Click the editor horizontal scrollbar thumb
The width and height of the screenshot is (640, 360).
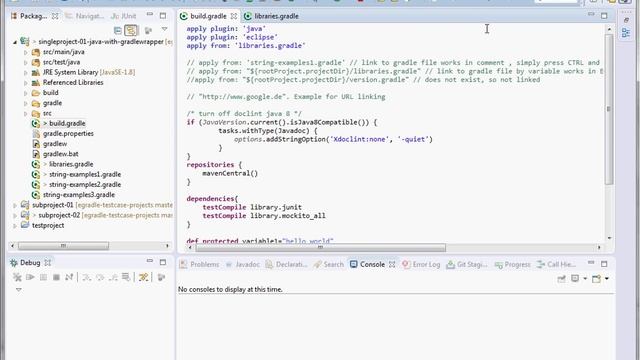(320, 247)
